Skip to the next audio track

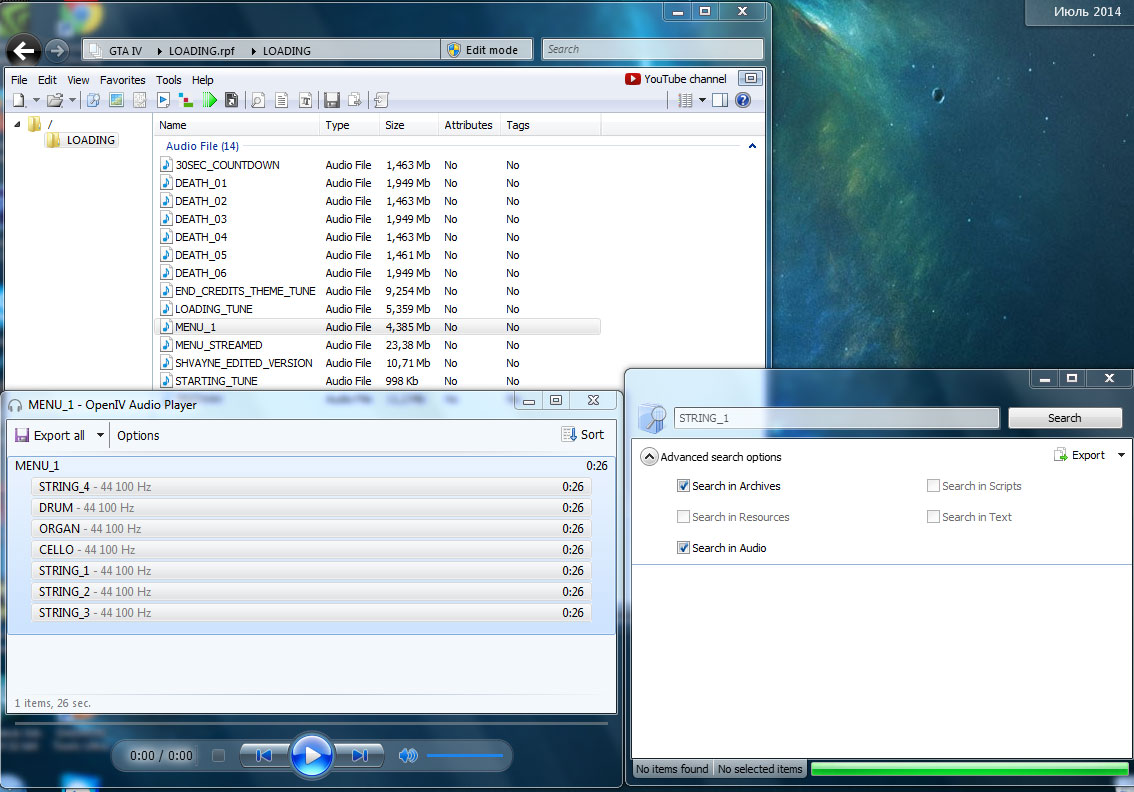click(360, 756)
